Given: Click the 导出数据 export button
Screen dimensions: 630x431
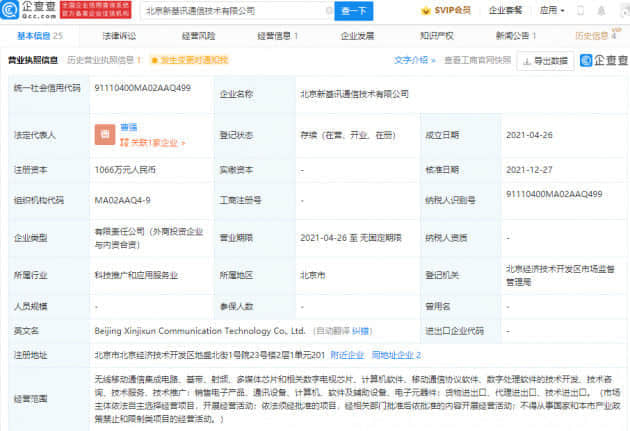Looking at the screenshot, I should (545, 61).
